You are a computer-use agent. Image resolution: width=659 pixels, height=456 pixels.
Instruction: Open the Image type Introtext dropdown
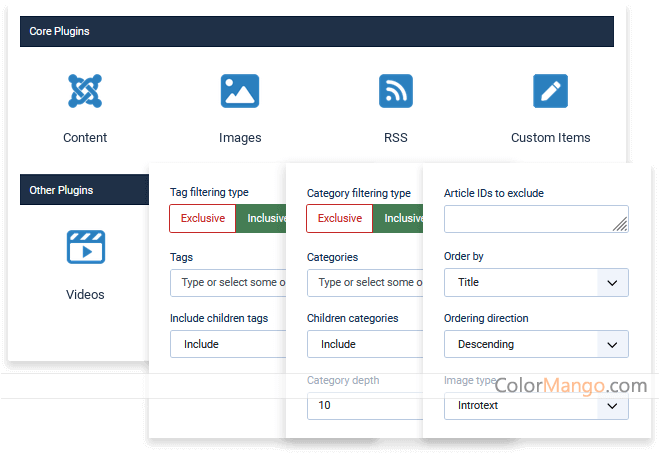pyautogui.click(x=536, y=406)
